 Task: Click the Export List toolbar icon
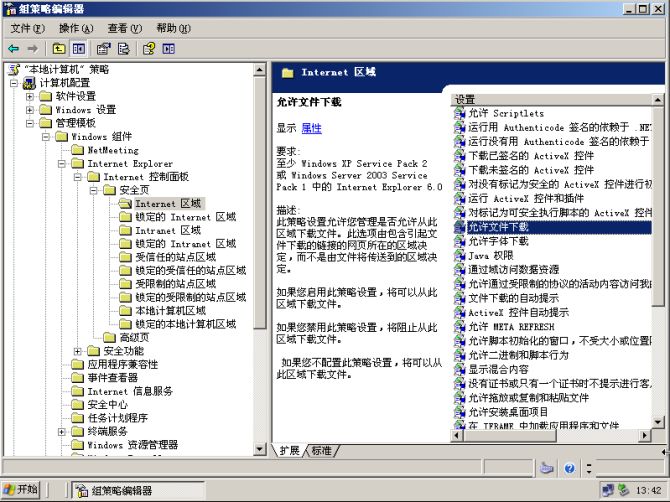pos(124,48)
